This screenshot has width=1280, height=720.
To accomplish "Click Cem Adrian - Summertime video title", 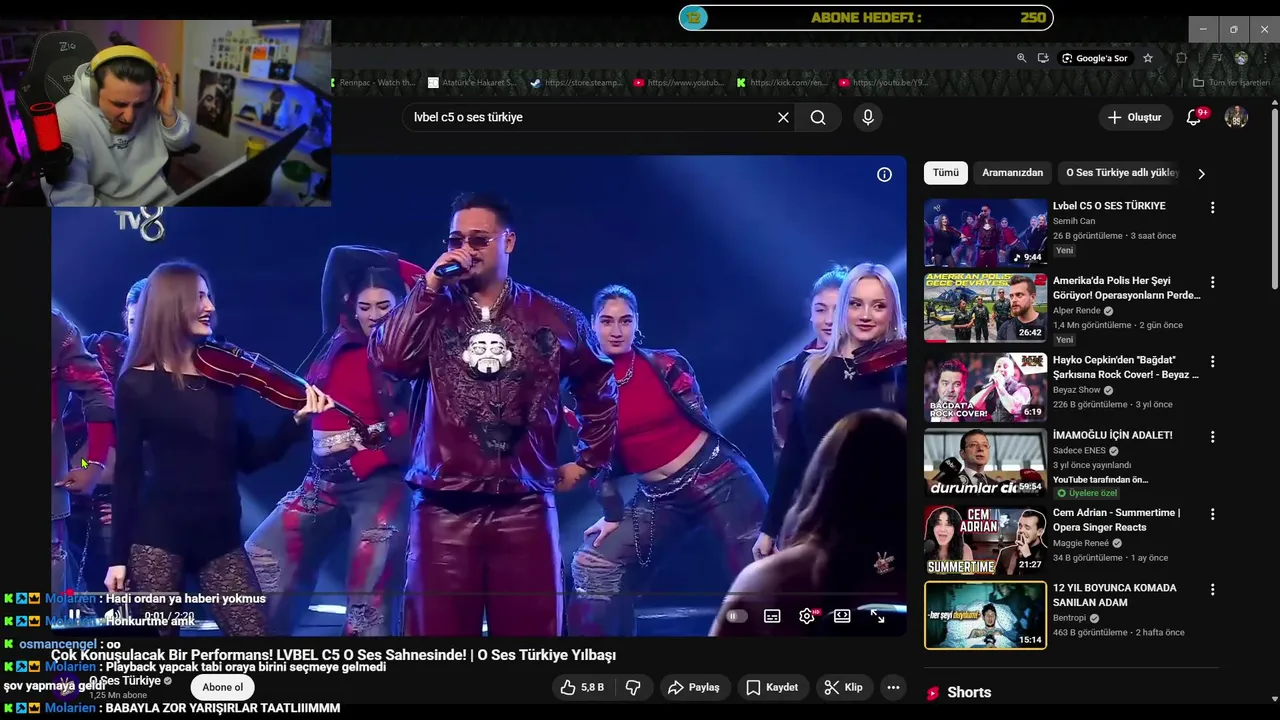I will [x=1116, y=520].
